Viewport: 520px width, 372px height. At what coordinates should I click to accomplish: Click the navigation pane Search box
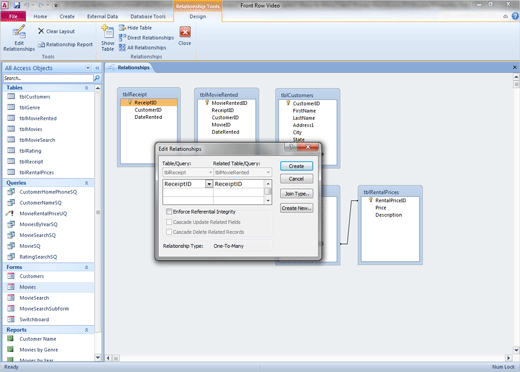[x=48, y=78]
